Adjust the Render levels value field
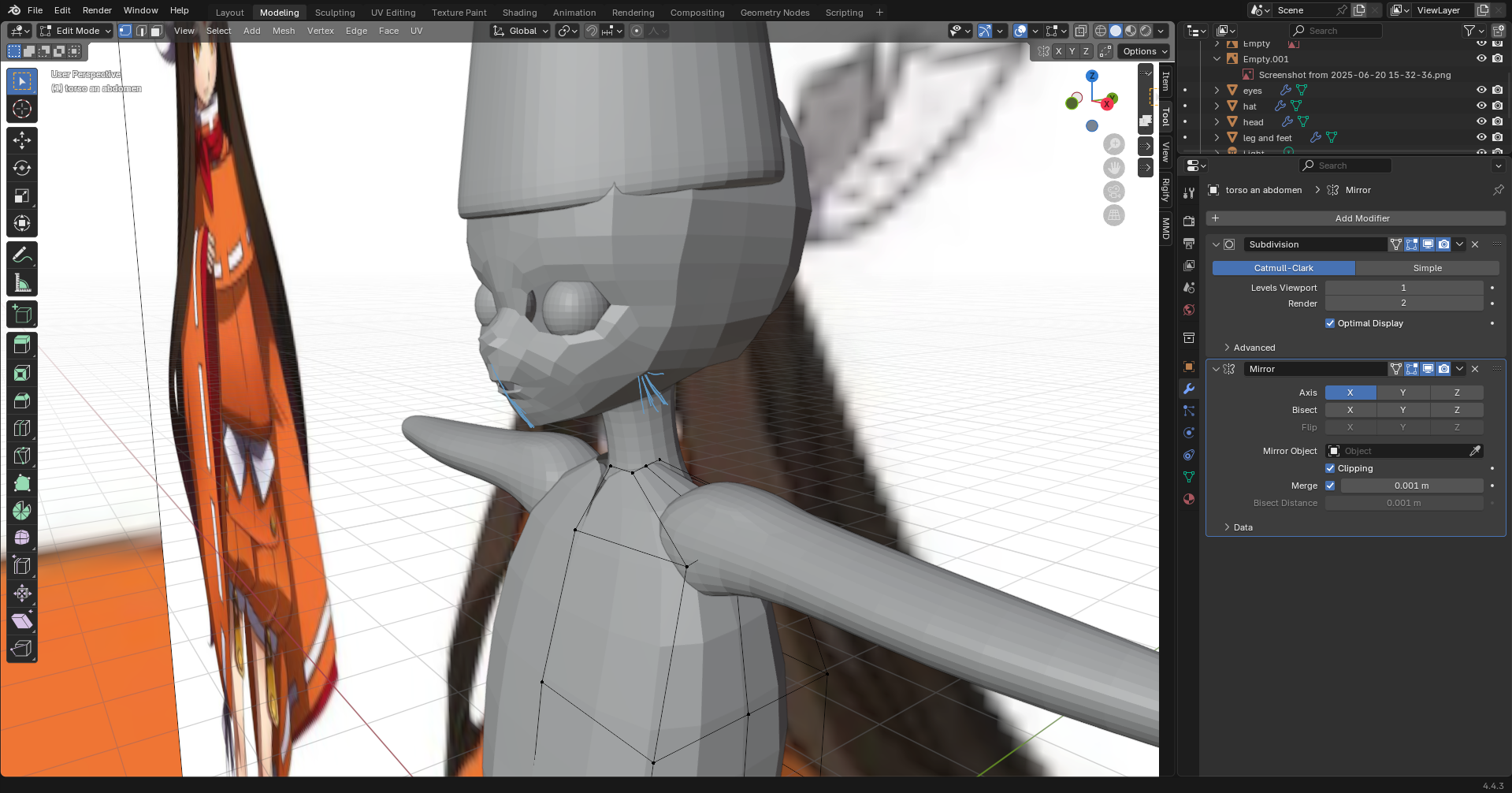 (1404, 303)
